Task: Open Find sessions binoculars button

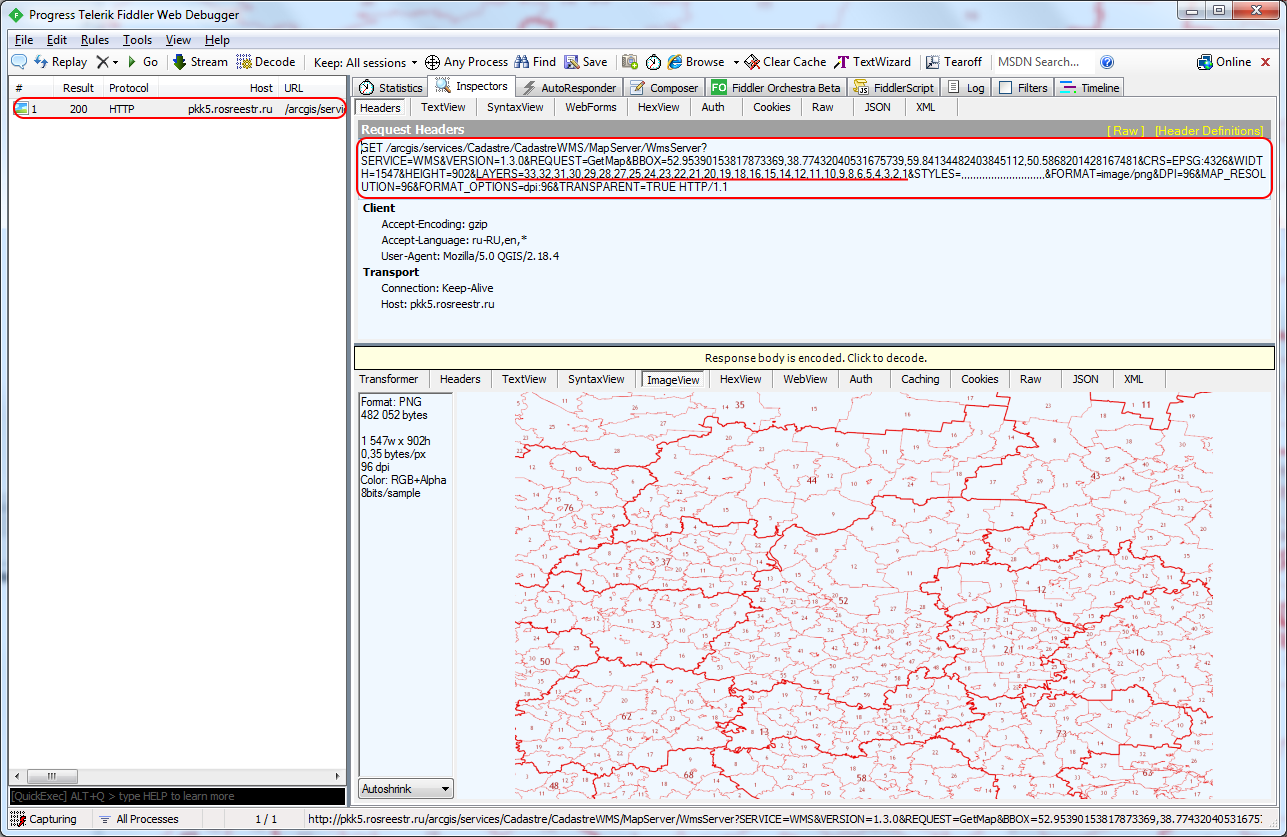Action: pos(535,62)
